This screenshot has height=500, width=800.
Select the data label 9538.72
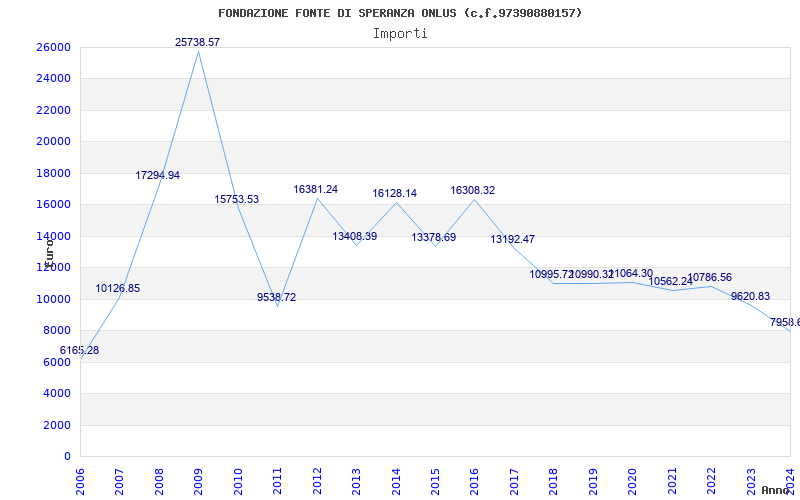277,297
